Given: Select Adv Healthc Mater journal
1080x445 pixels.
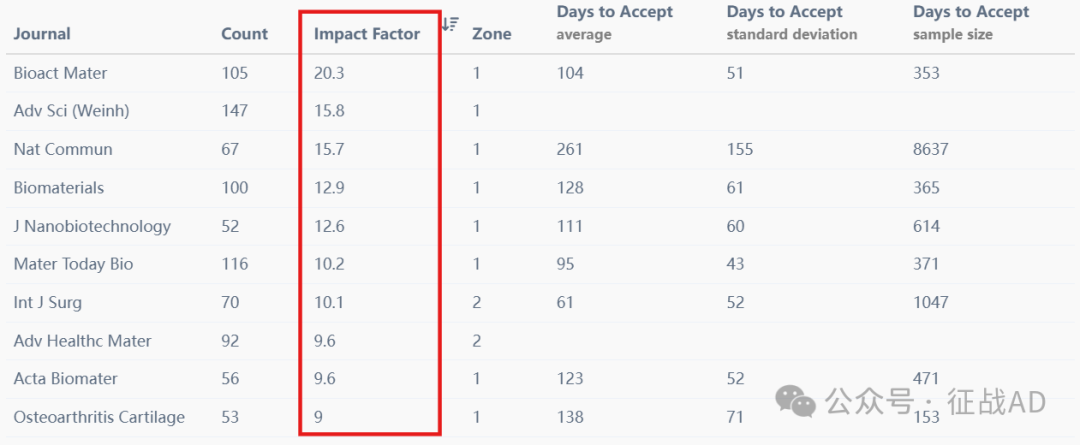Looking at the screenshot, I should pos(83,340).
